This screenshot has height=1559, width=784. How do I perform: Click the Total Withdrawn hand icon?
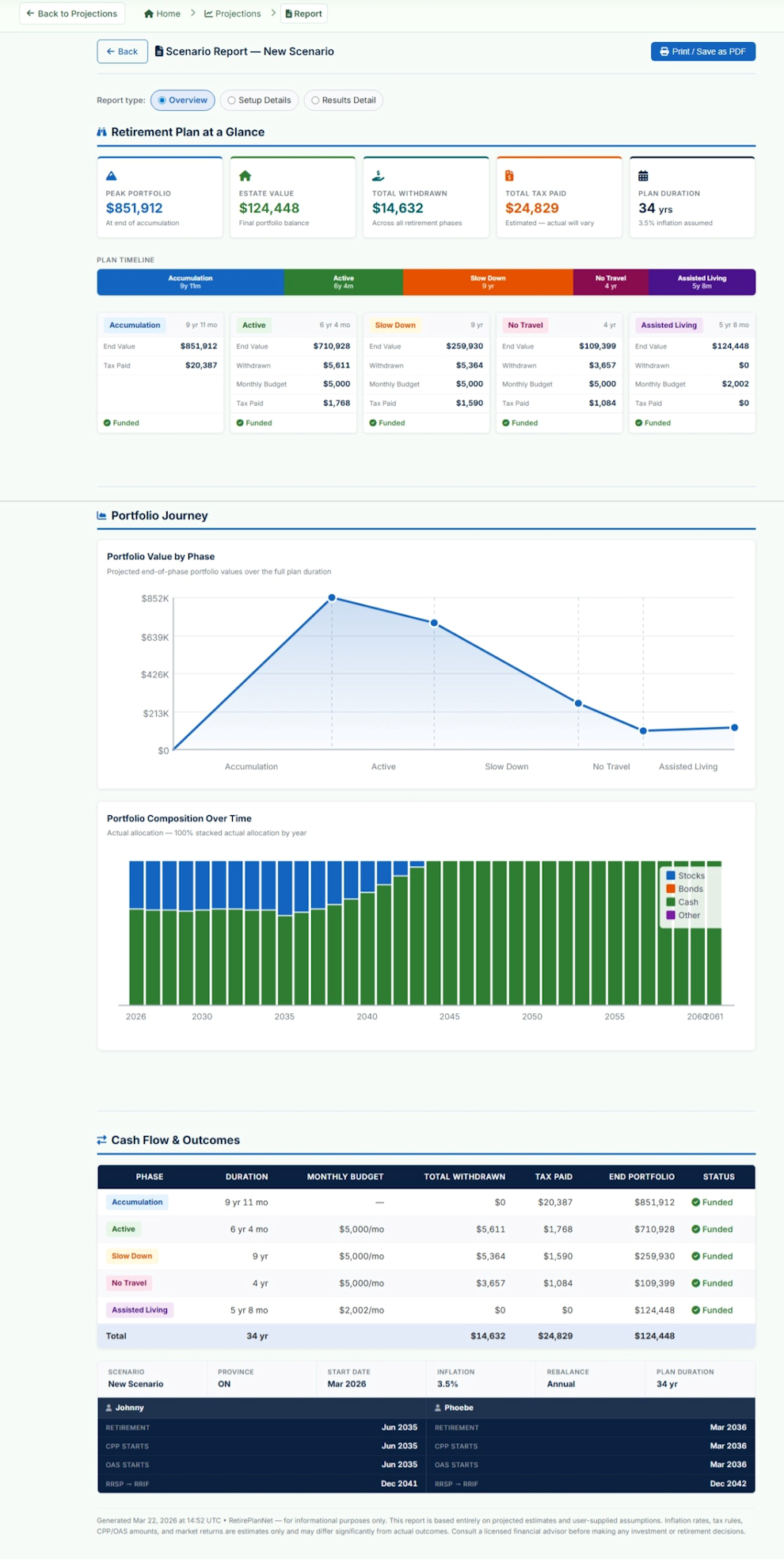tap(378, 176)
